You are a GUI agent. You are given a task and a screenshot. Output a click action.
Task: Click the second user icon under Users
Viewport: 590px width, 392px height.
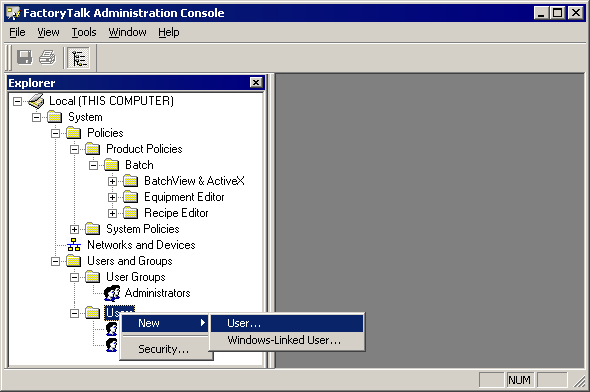(x=112, y=345)
